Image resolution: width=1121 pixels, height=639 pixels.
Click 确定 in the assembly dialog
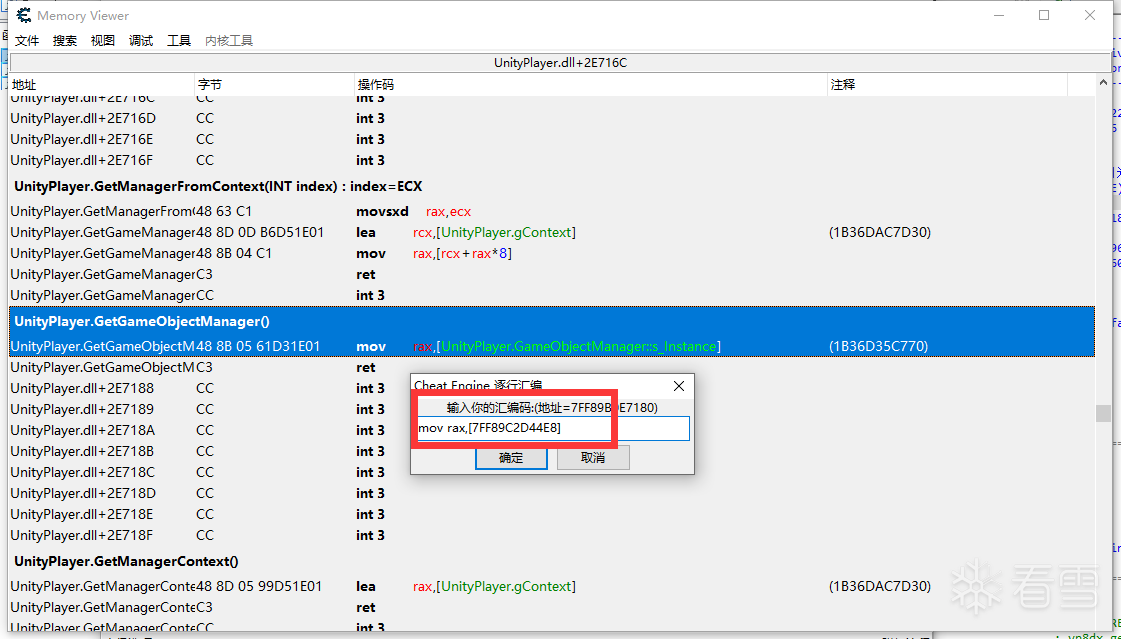[x=511, y=458]
